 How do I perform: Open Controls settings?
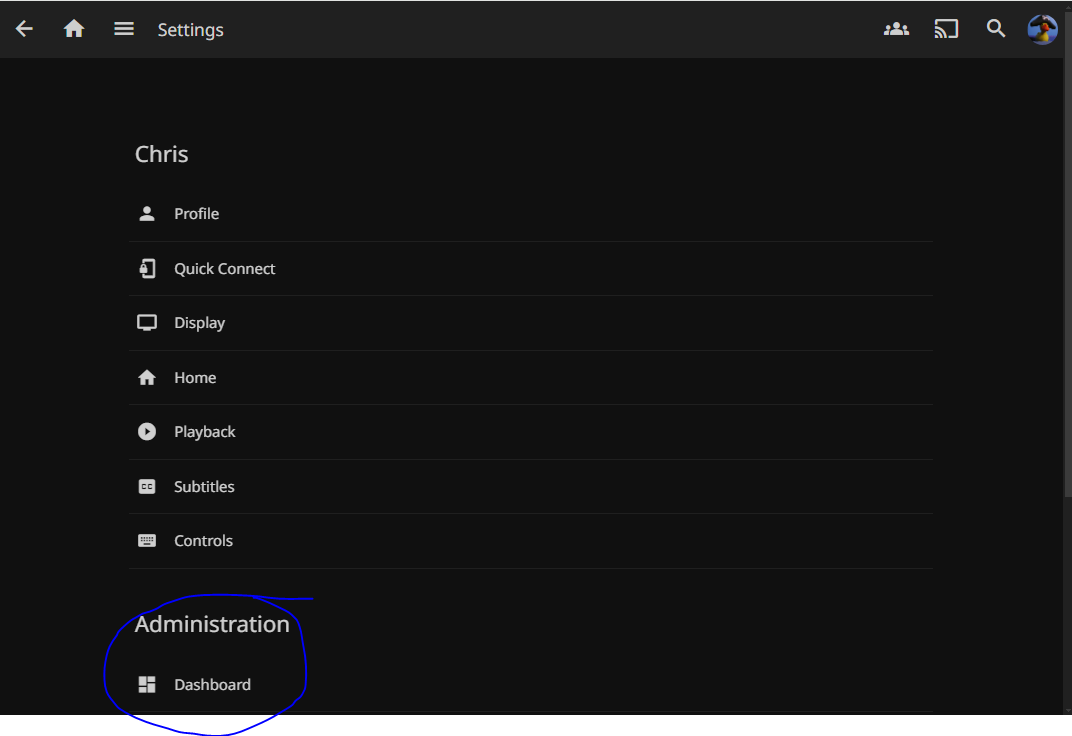point(203,541)
